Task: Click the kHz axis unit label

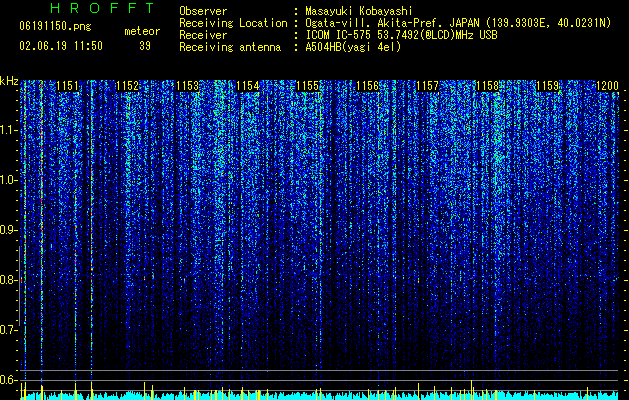Action: [x=9, y=81]
